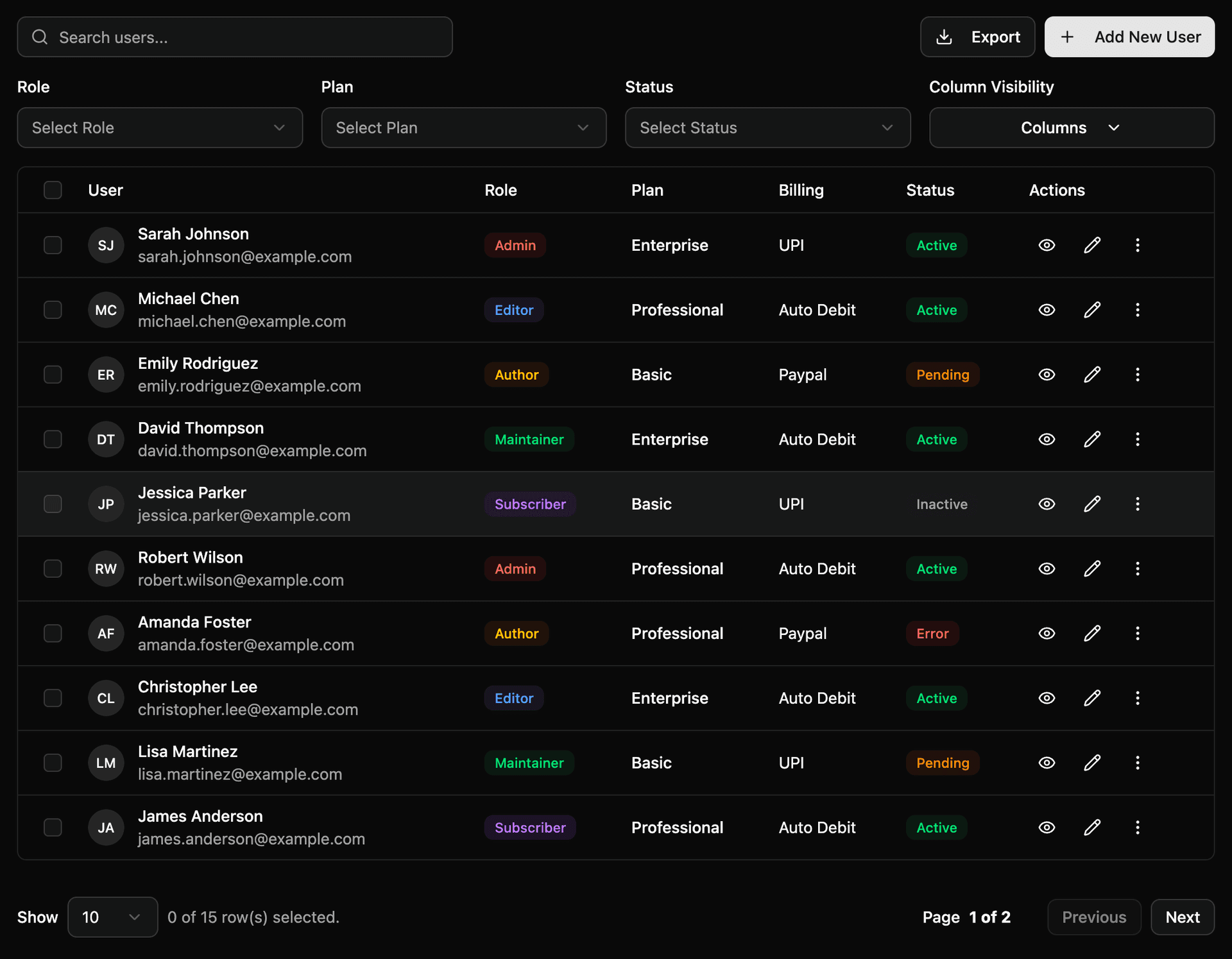Open the kebab menu for James Anderson
1232x959 pixels.
pyautogui.click(x=1137, y=827)
